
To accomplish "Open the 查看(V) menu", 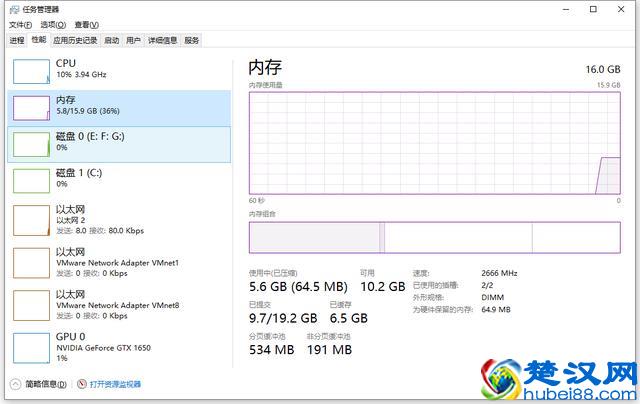I will [87, 25].
